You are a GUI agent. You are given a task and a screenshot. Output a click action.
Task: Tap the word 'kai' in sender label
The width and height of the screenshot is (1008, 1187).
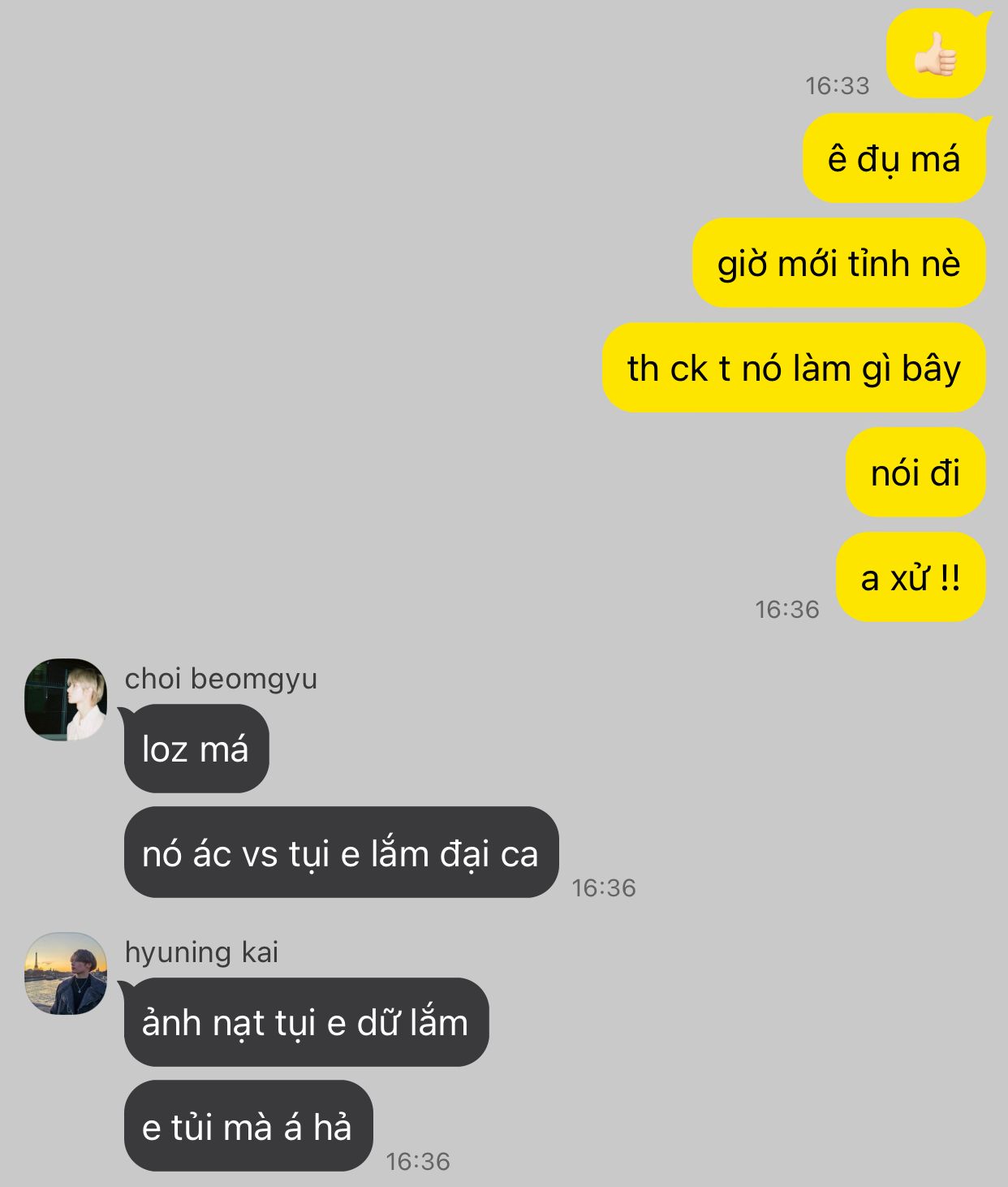pyautogui.click(x=260, y=952)
